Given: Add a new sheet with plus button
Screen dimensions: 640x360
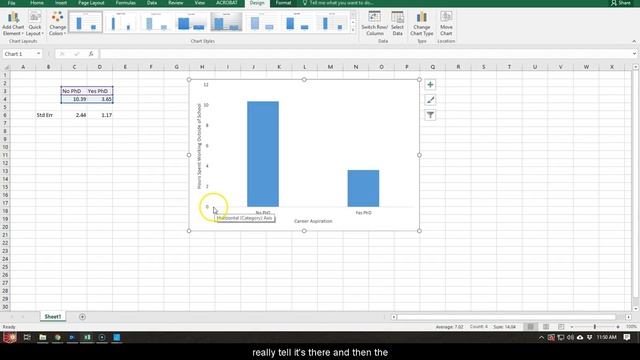Looking at the screenshot, I should (82, 317).
